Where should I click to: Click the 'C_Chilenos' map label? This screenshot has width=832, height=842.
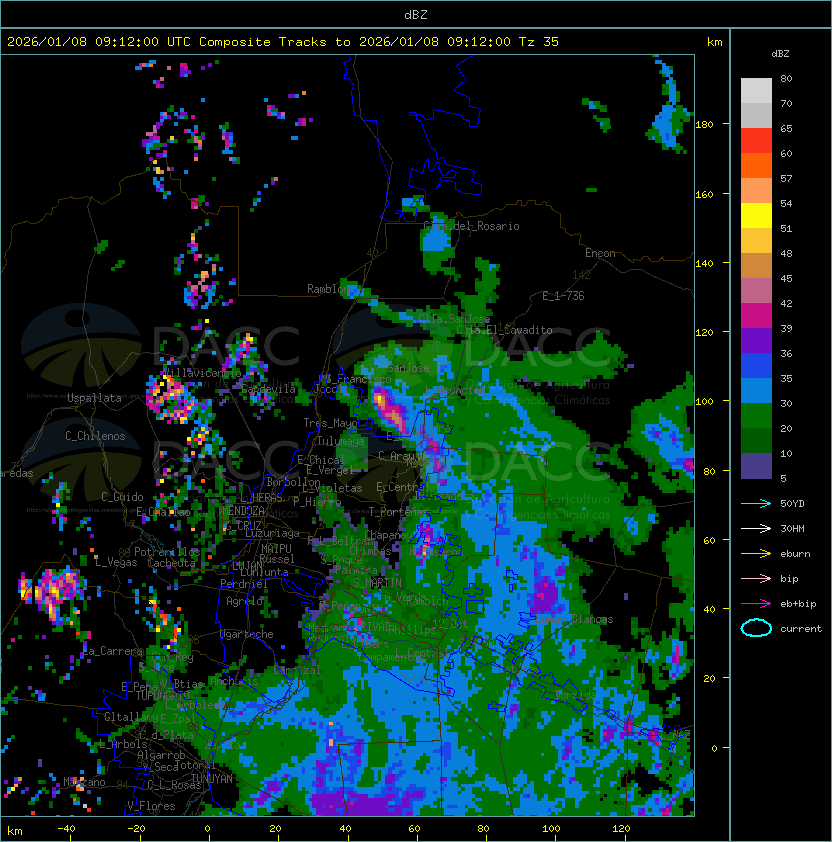click(95, 436)
